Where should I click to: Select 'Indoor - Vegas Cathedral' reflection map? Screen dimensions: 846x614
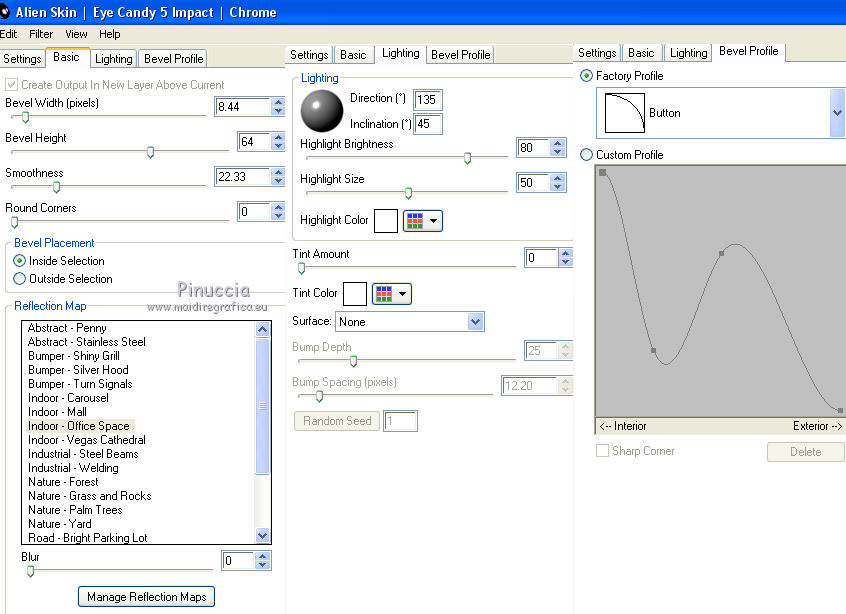87,440
